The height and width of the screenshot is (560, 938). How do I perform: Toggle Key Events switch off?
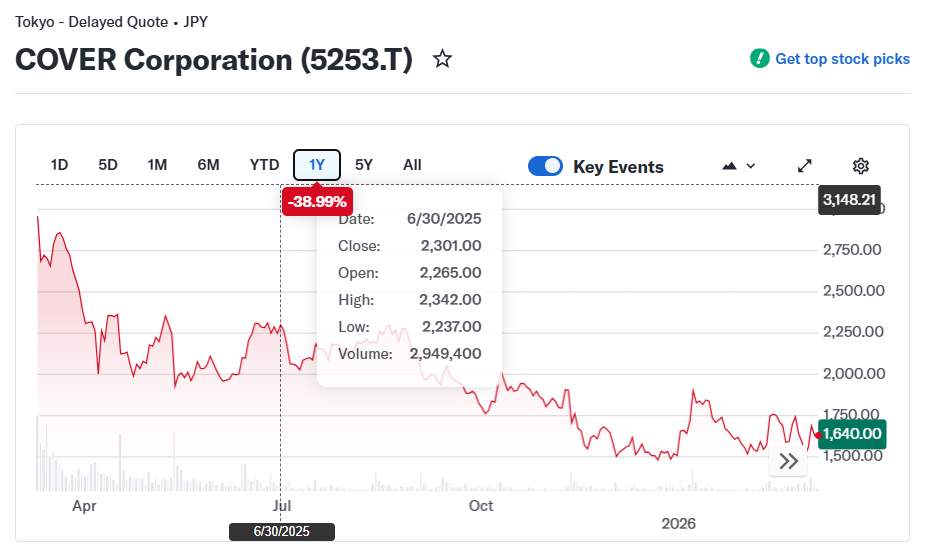click(545, 166)
